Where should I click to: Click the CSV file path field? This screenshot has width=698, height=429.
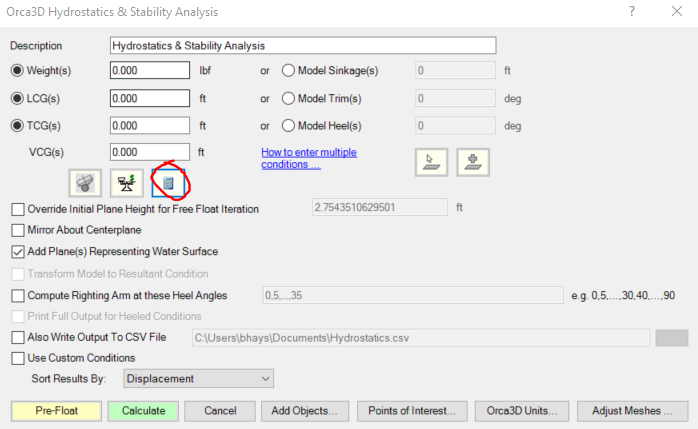click(x=421, y=338)
